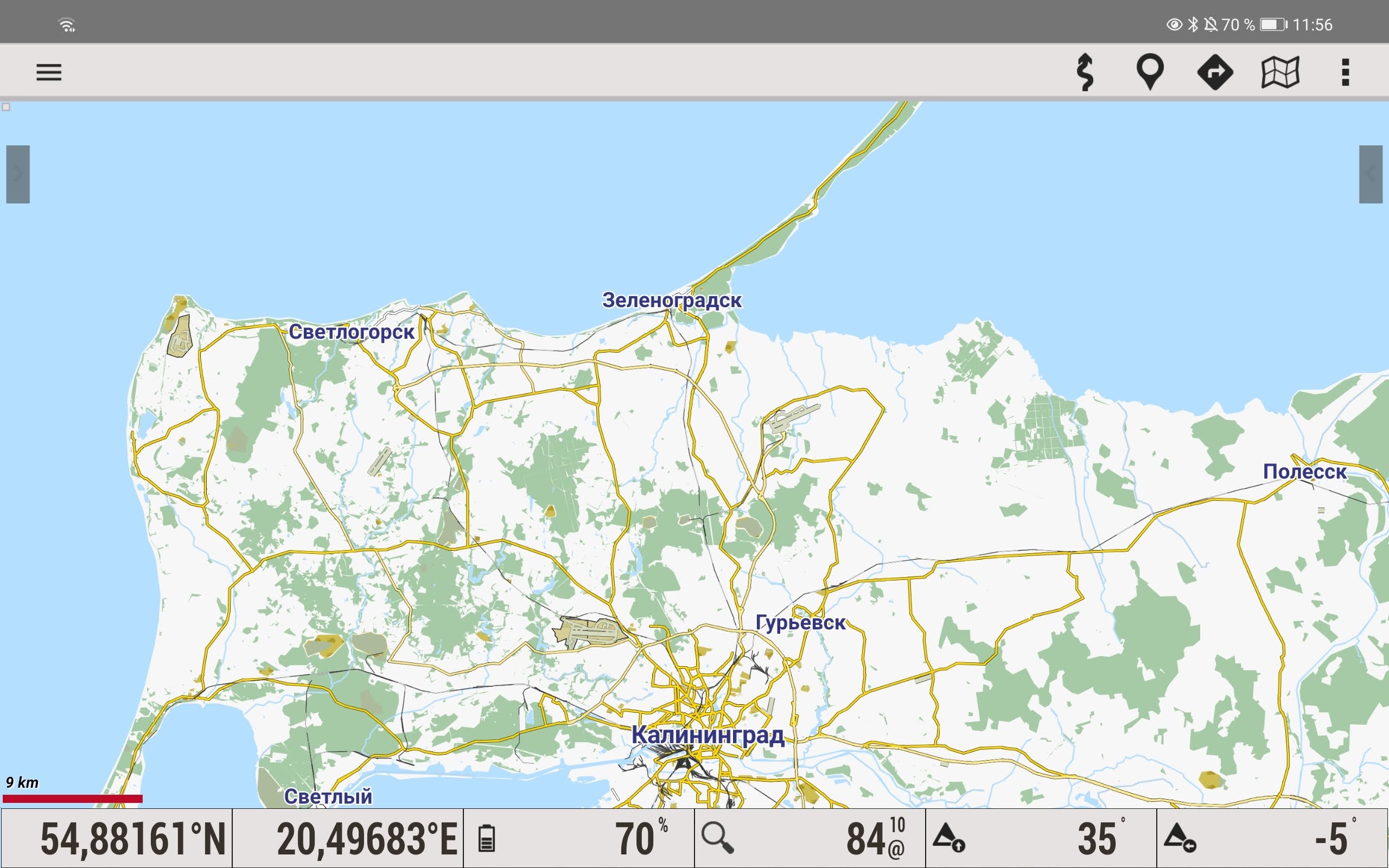Tap the latitude field 54,88161°N
Screen dimensions: 1389x868
[x=132, y=839]
